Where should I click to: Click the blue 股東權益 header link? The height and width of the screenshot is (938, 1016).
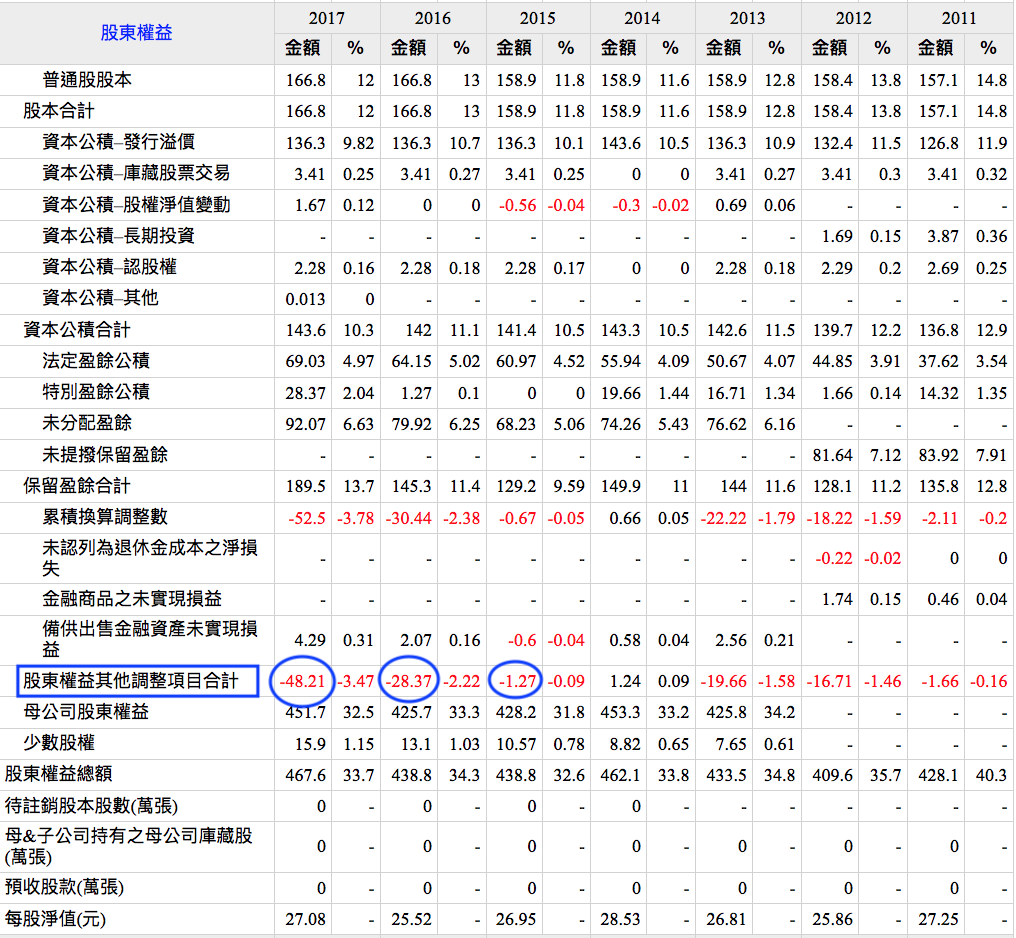[136, 33]
